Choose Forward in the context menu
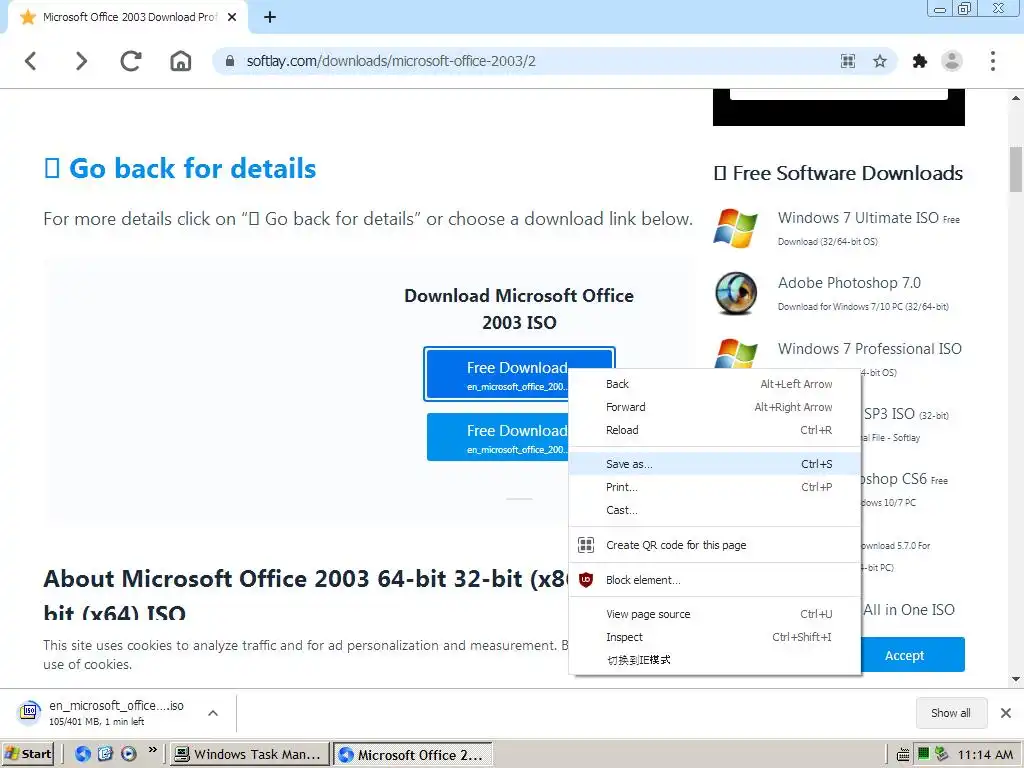The height and width of the screenshot is (768, 1024). (714, 407)
